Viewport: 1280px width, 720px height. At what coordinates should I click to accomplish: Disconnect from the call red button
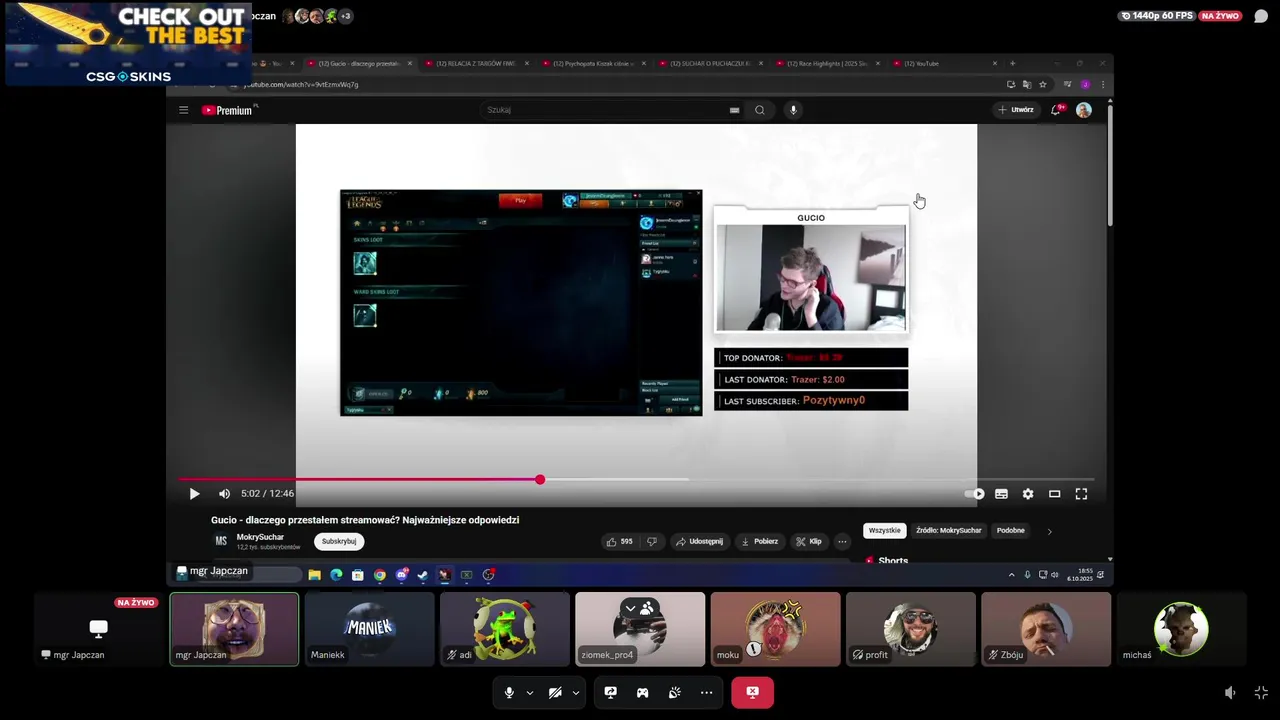(753, 692)
